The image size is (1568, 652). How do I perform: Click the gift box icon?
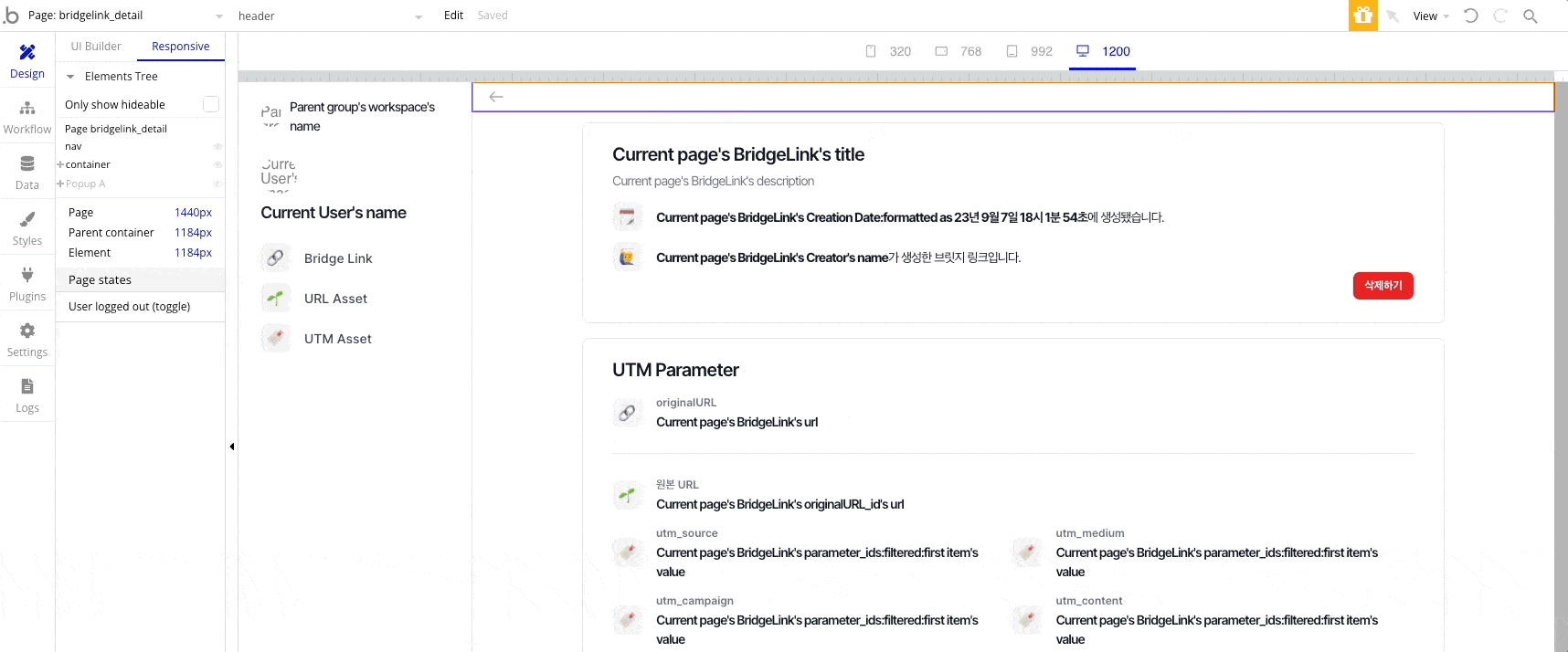click(x=1362, y=16)
